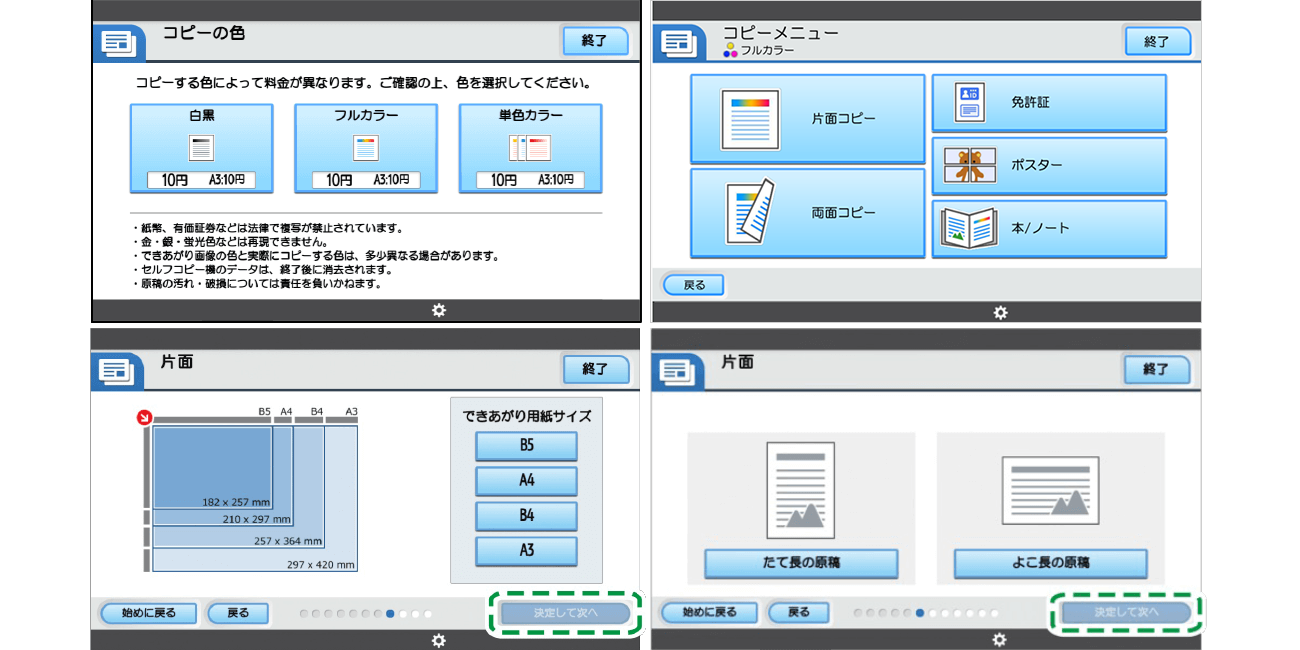
Task: Select the 免許証 license copy option
Action: (x=1049, y=103)
